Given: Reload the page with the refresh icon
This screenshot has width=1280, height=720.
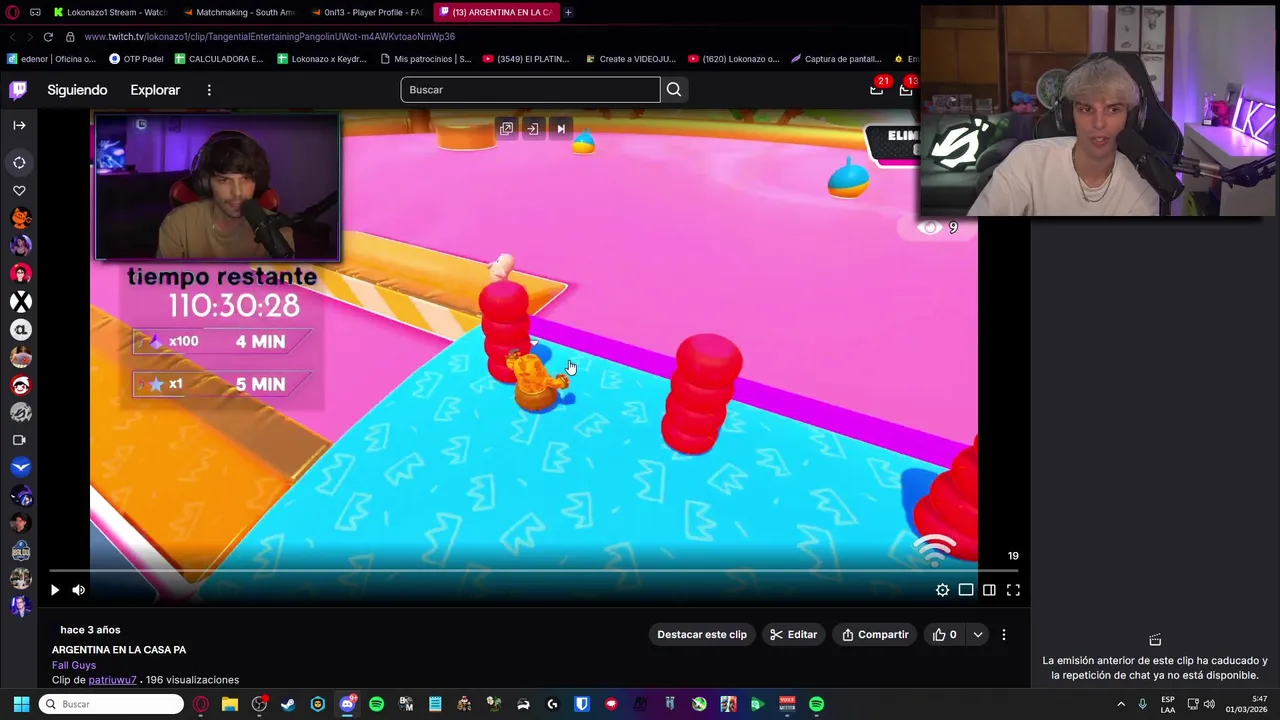Looking at the screenshot, I should point(47,36).
